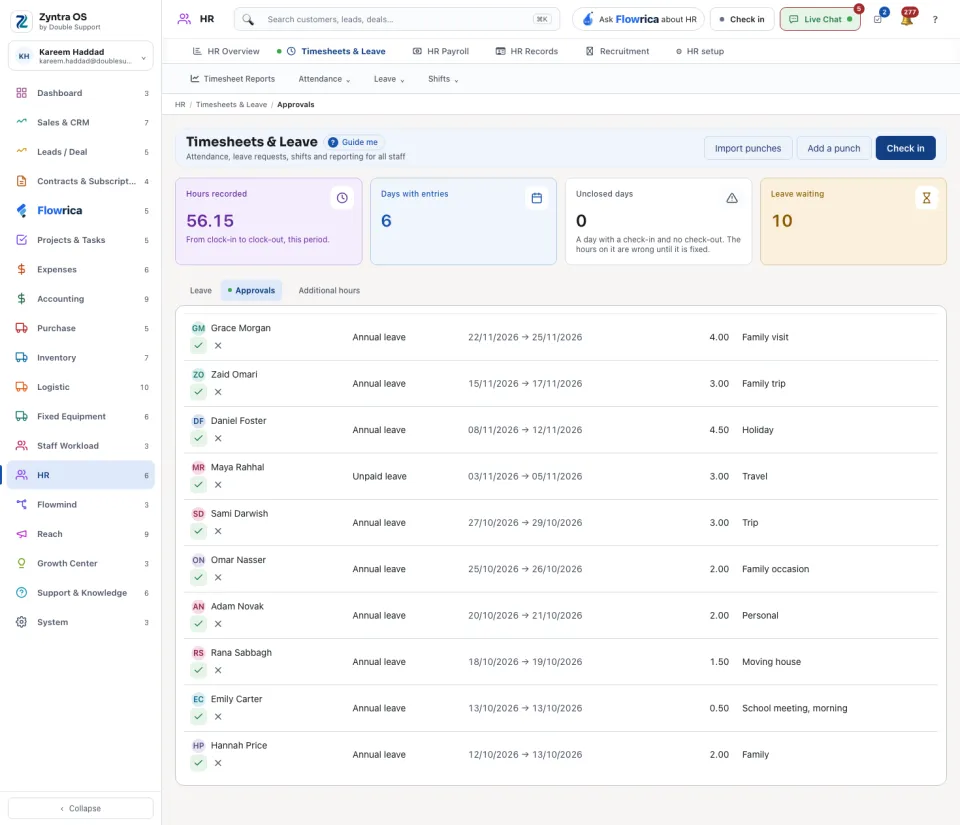960x825 pixels.
Task: Approve Sami Darwish's leave with the checkmark
Action: pos(198,531)
